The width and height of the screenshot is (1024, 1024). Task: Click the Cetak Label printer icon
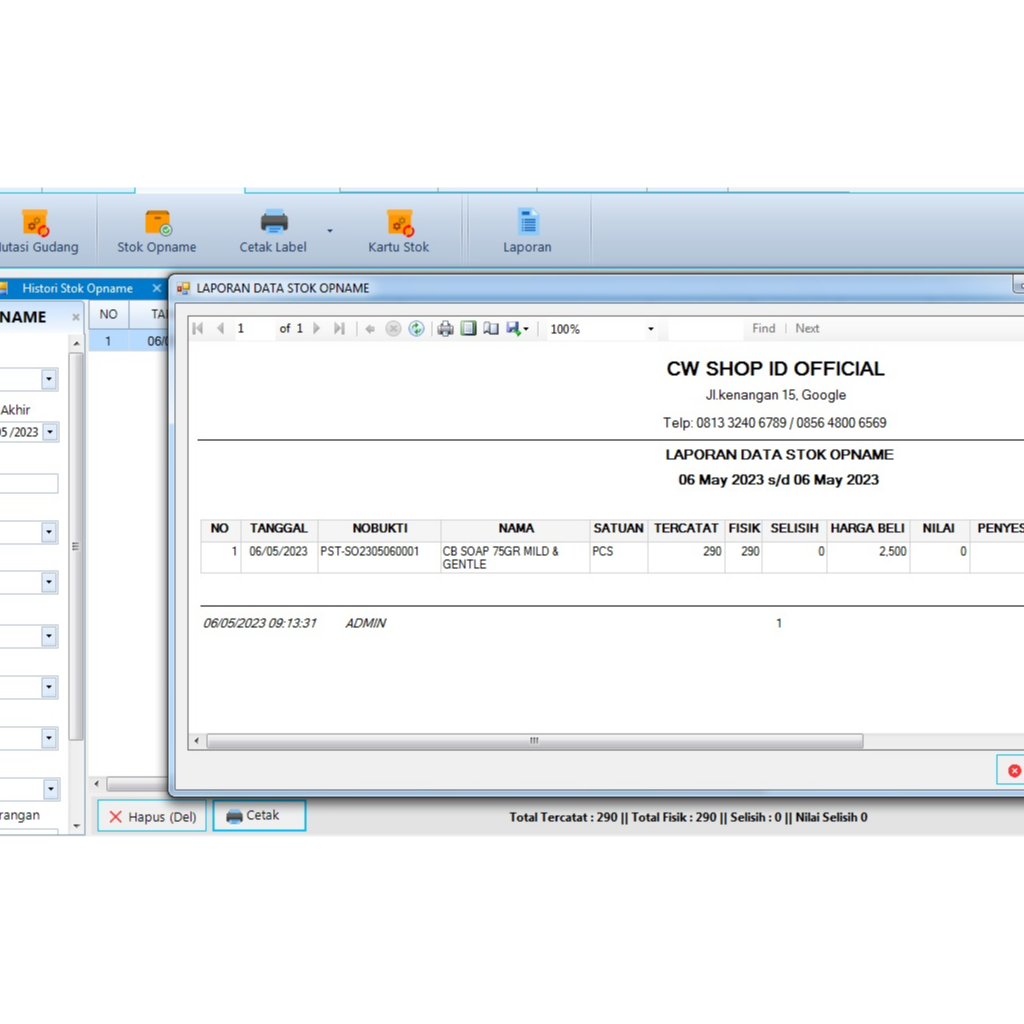point(273,222)
